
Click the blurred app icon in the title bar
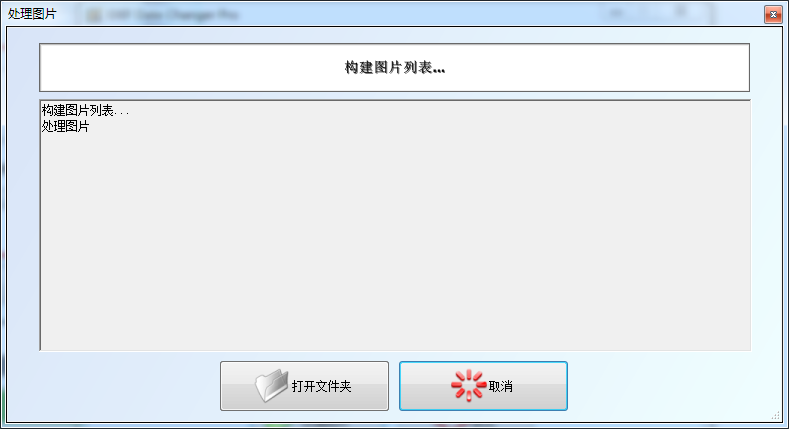pyautogui.click(x=94, y=15)
